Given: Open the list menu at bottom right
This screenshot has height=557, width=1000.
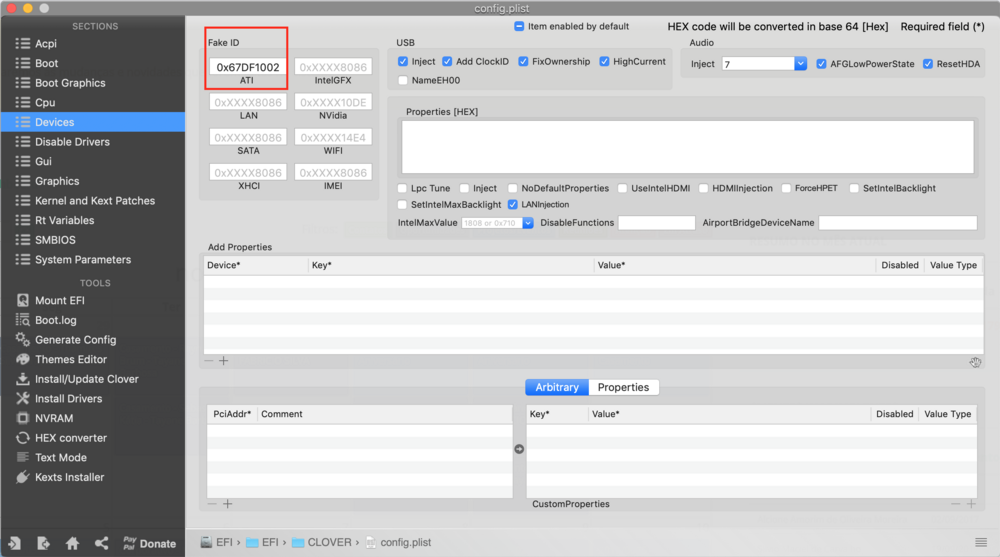Looking at the screenshot, I should point(980,542).
